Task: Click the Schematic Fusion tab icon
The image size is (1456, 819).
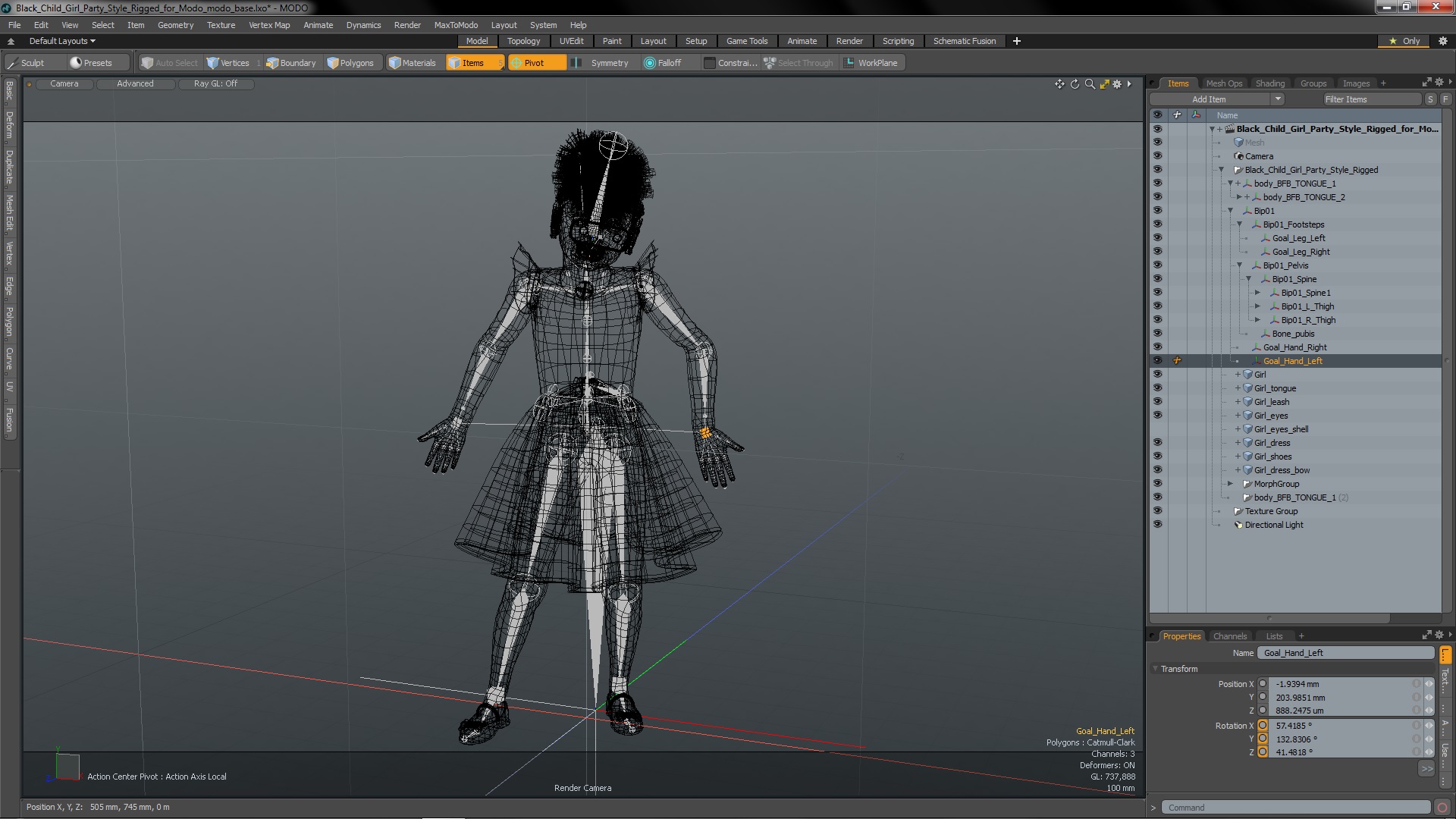Action: [x=963, y=41]
